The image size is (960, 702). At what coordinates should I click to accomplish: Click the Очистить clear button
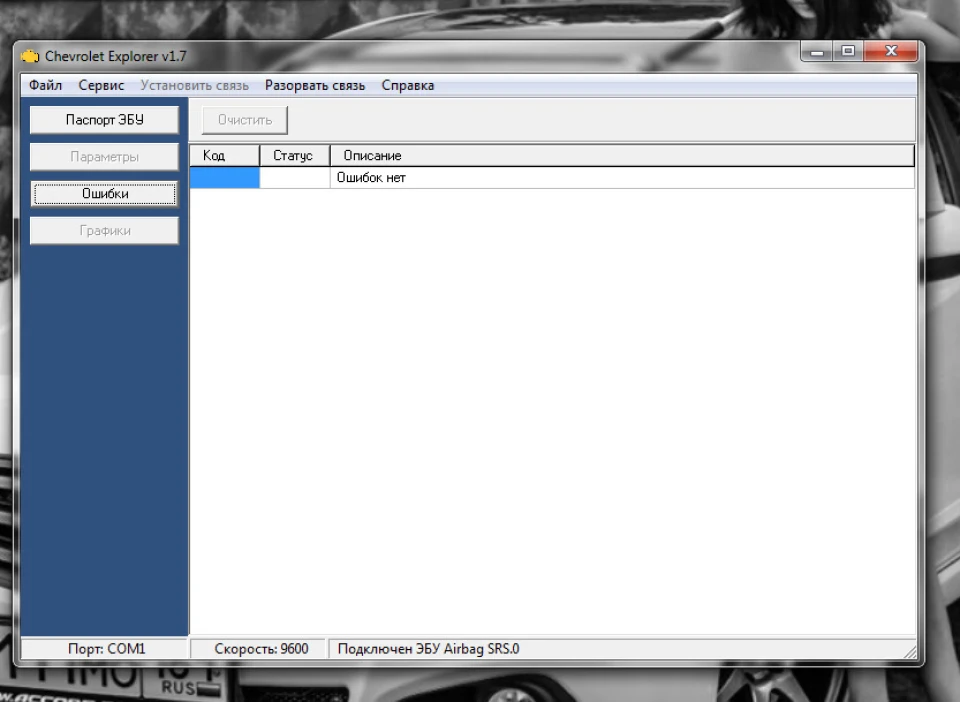245,120
